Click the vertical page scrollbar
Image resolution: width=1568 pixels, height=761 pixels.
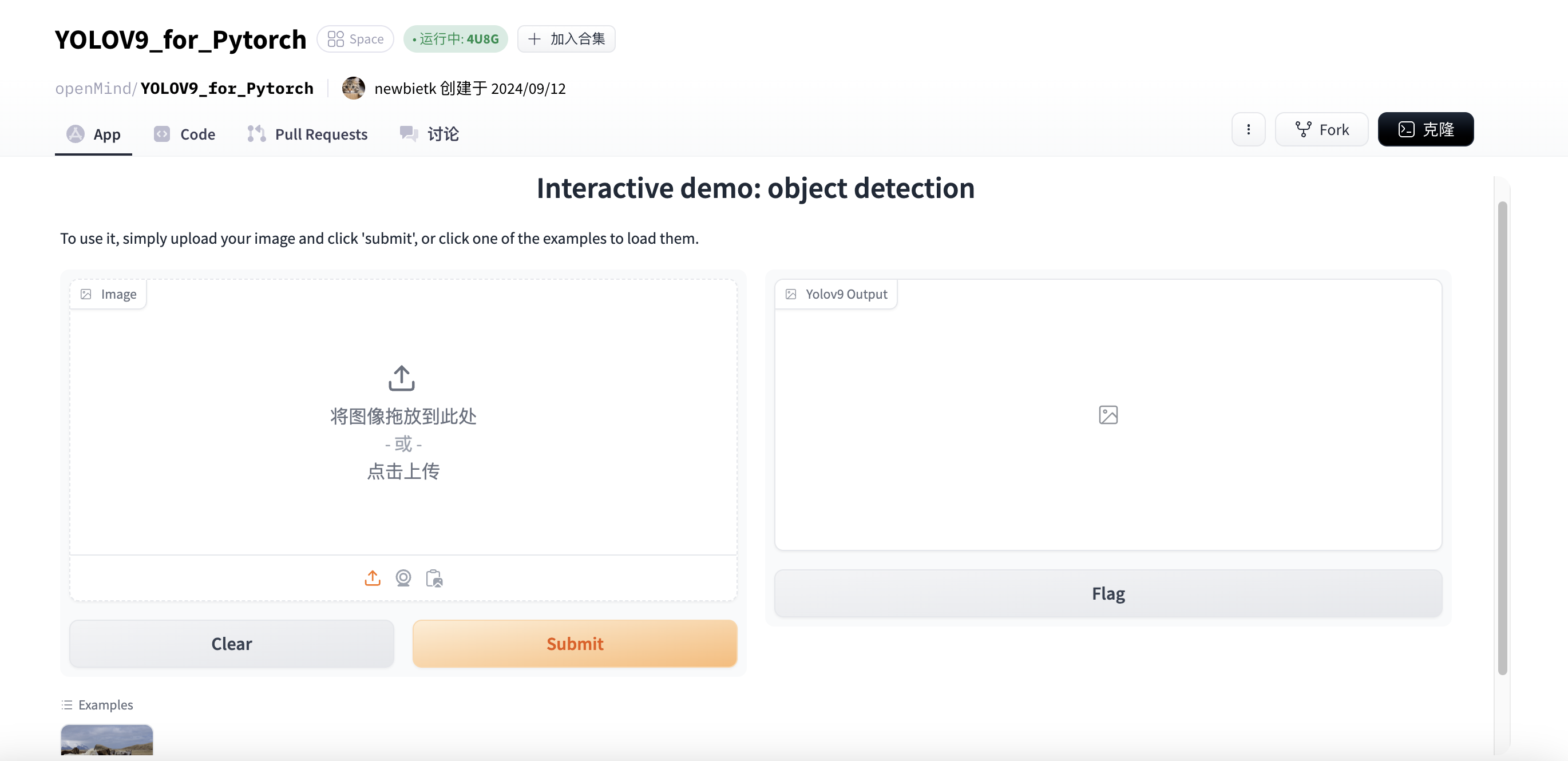coord(1502,437)
